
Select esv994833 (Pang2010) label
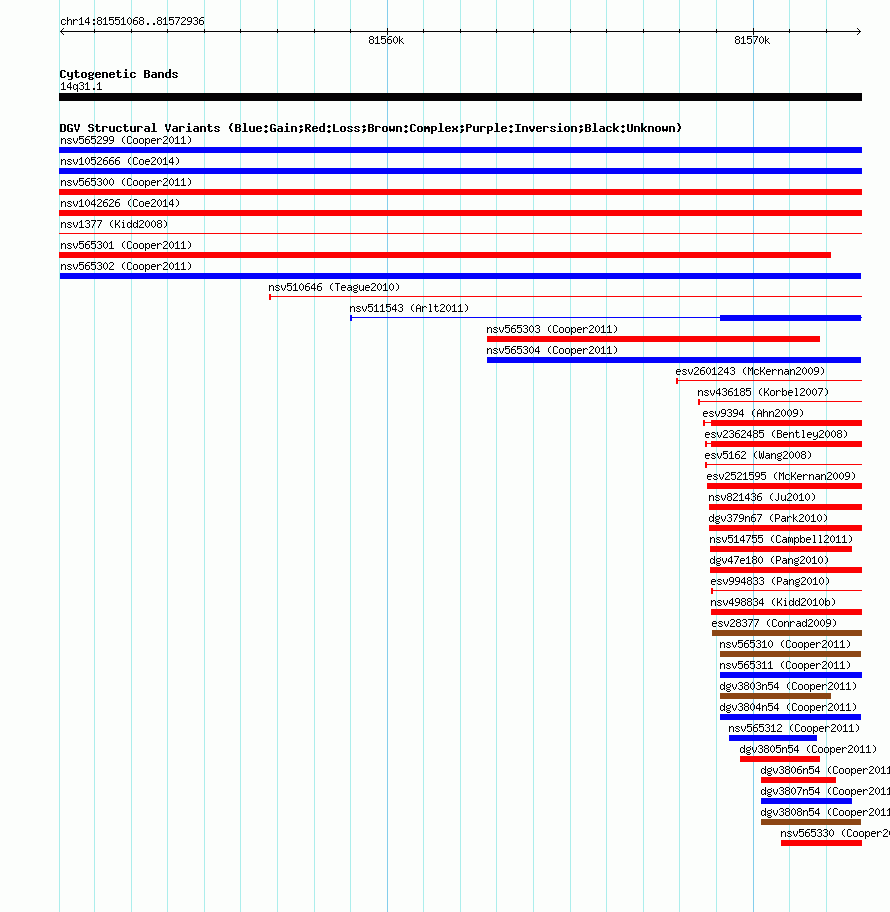point(770,581)
